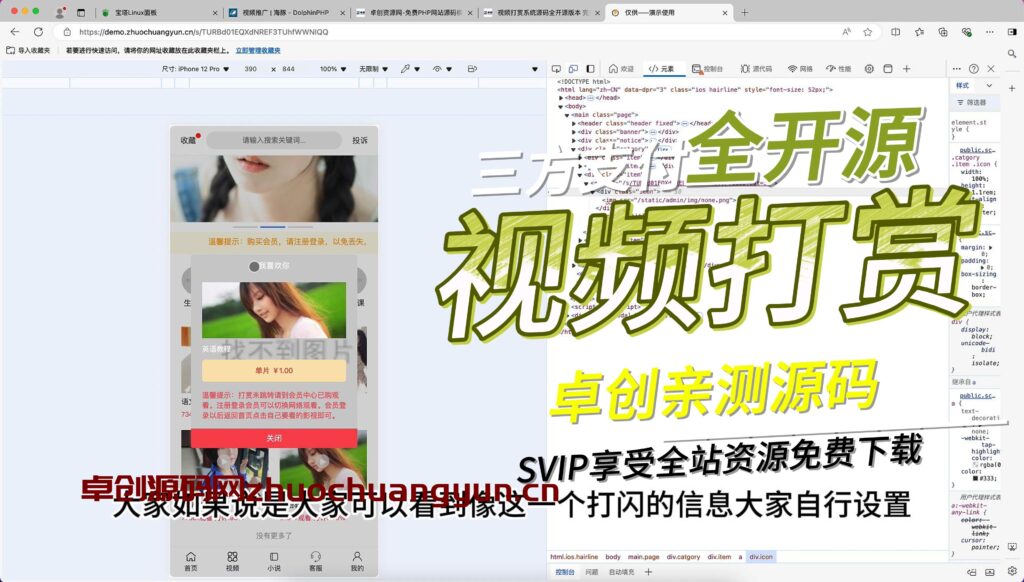Click the rotate device icon

click(472, 69)
